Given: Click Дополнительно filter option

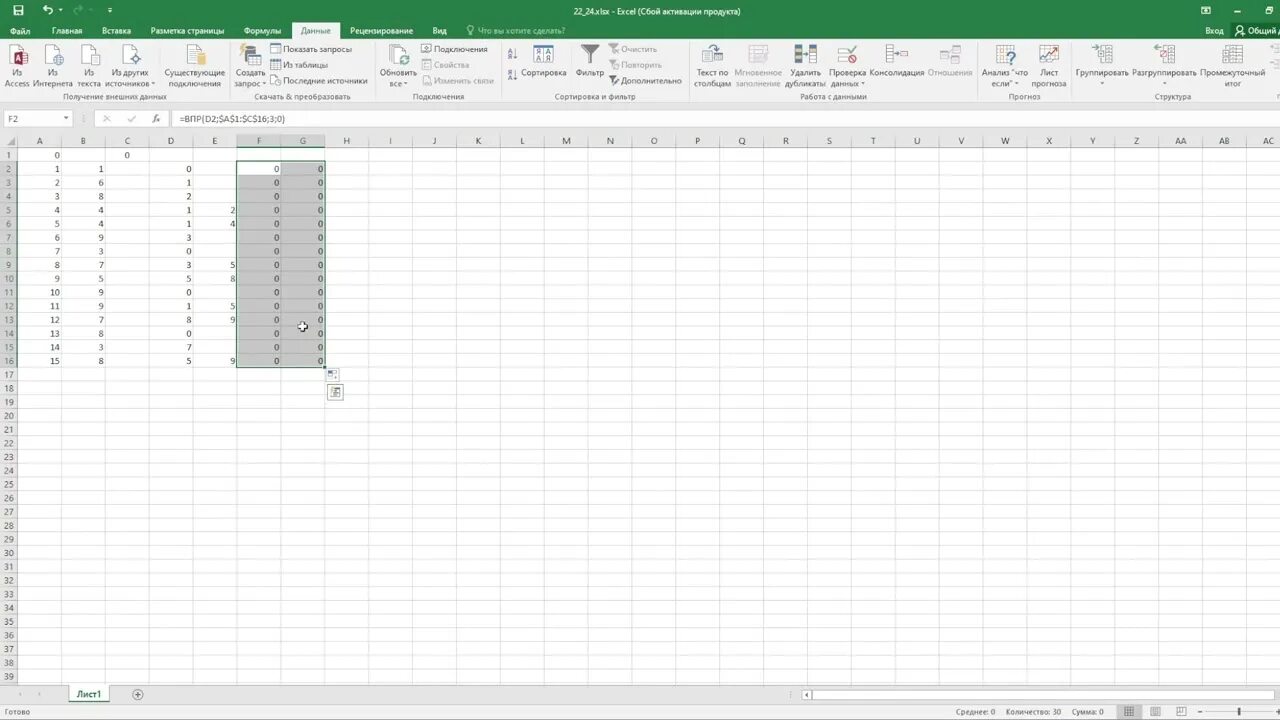Looking at the screenshot, I should [x=645, y=81].
